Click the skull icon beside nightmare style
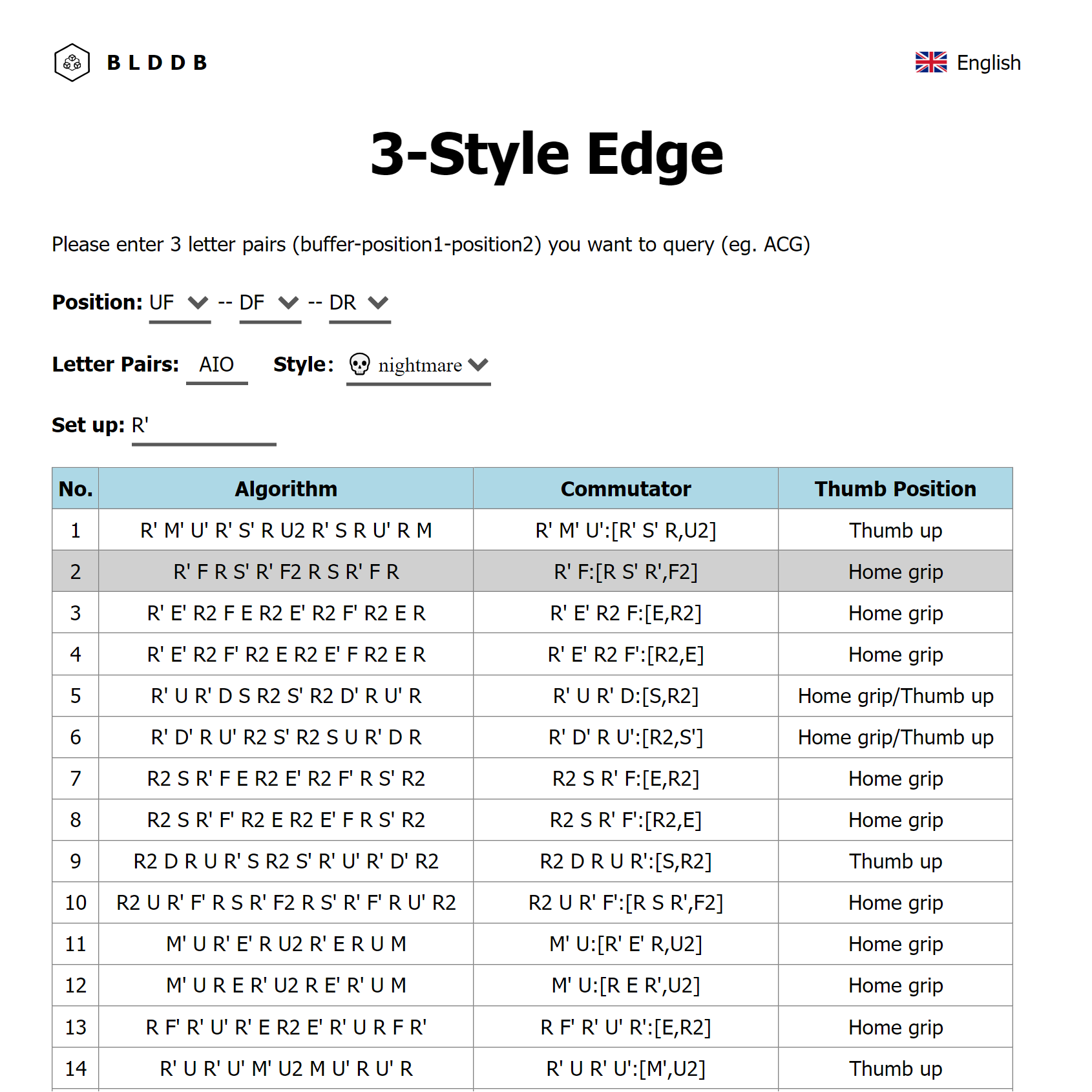 coord(359,364)
